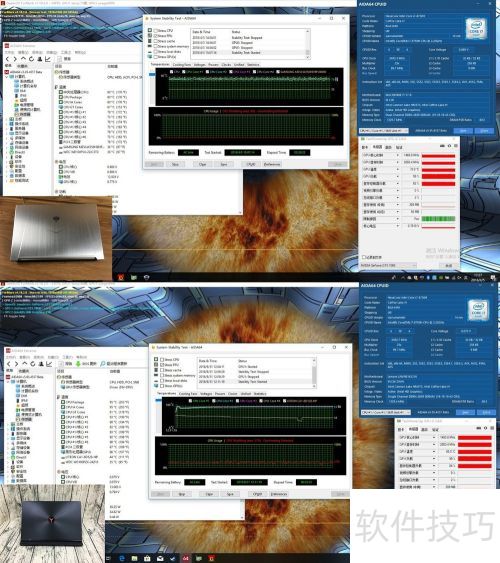Open hamburger menu icon in lower GPU-Z window
Viewport: 500px width, 563px height.
[x=492, y=428]
